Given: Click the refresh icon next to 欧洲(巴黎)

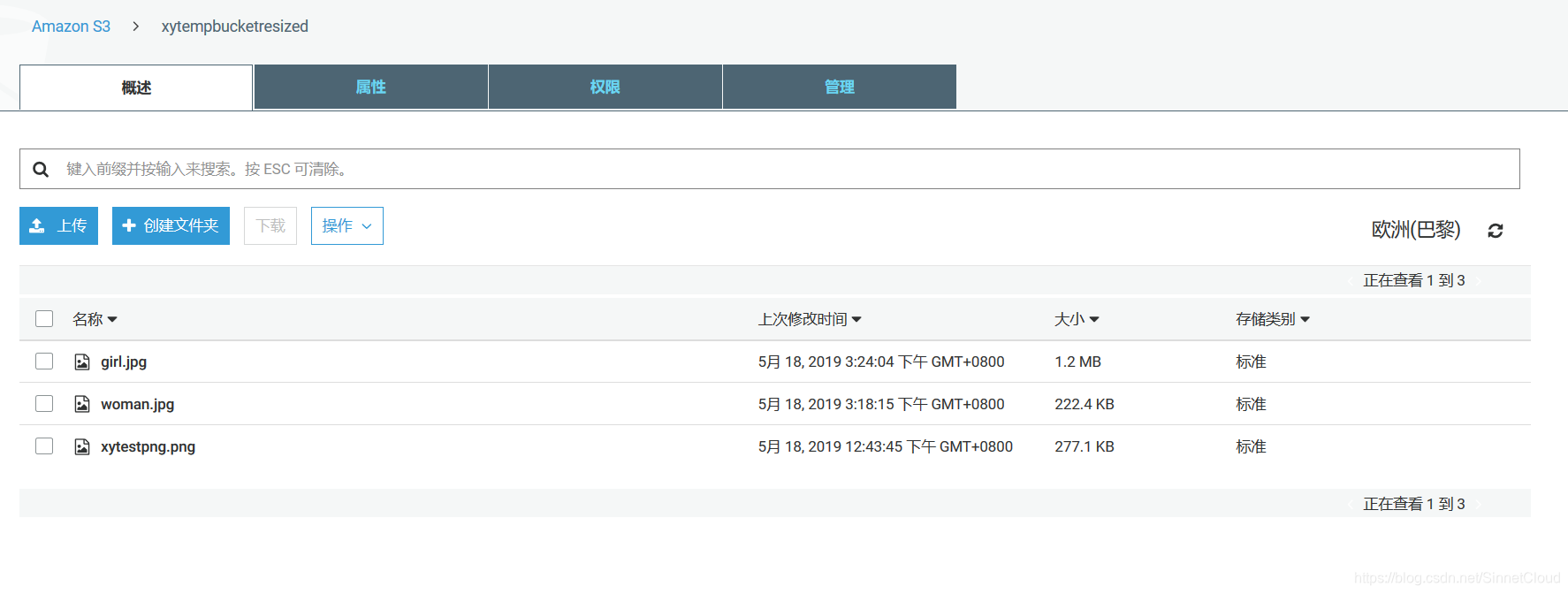Looking at the screenshot, I should click(x=1496, y=231).
